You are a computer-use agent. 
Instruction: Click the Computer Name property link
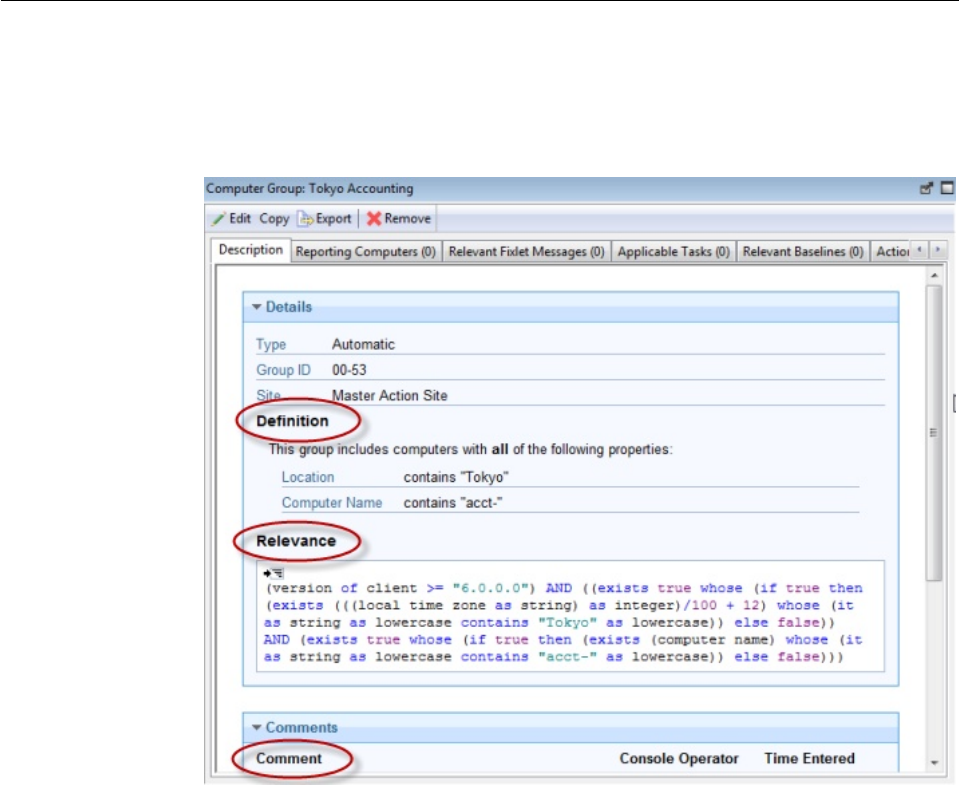pos(331,503)
